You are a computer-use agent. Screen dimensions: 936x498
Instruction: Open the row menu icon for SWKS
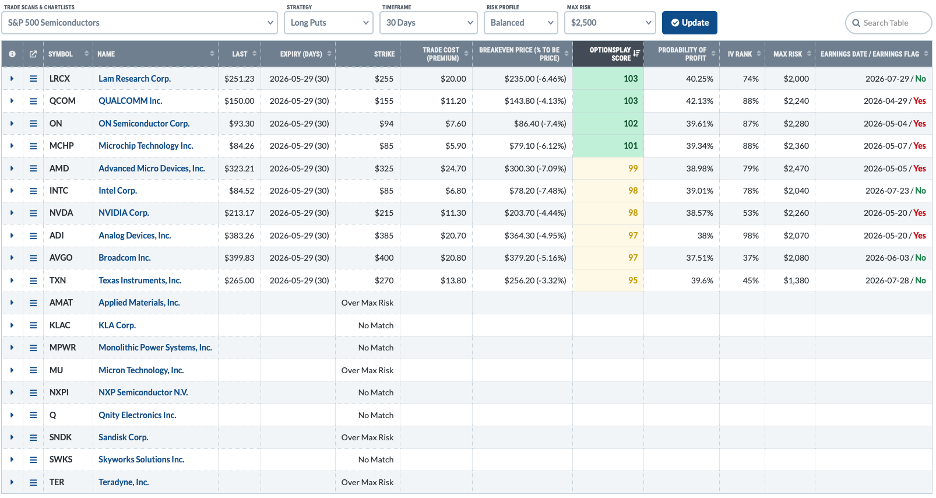tap(33, 460)
